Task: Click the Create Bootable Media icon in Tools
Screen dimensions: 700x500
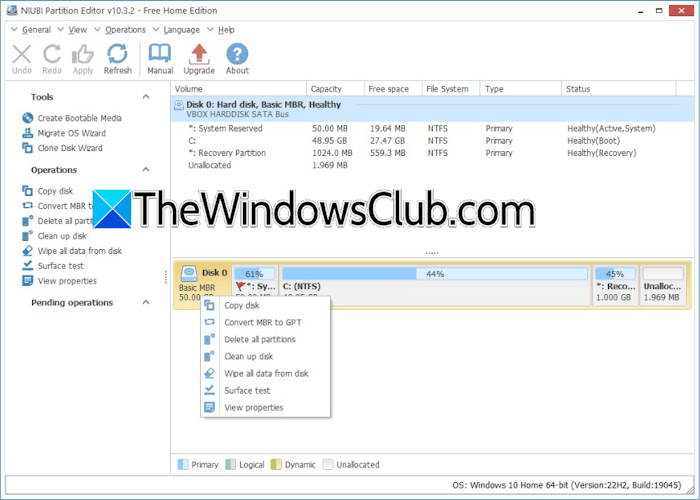Action: coord(28,118)
